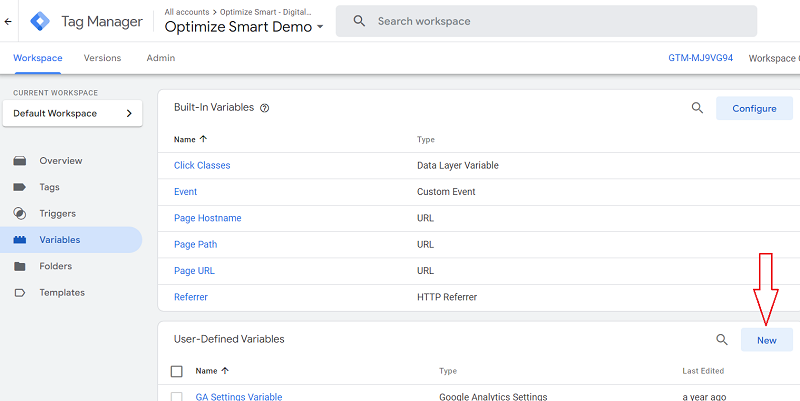Open the Optimize Smart Demo container dropdown
The image size is (800, 401).
click(244, 27)
